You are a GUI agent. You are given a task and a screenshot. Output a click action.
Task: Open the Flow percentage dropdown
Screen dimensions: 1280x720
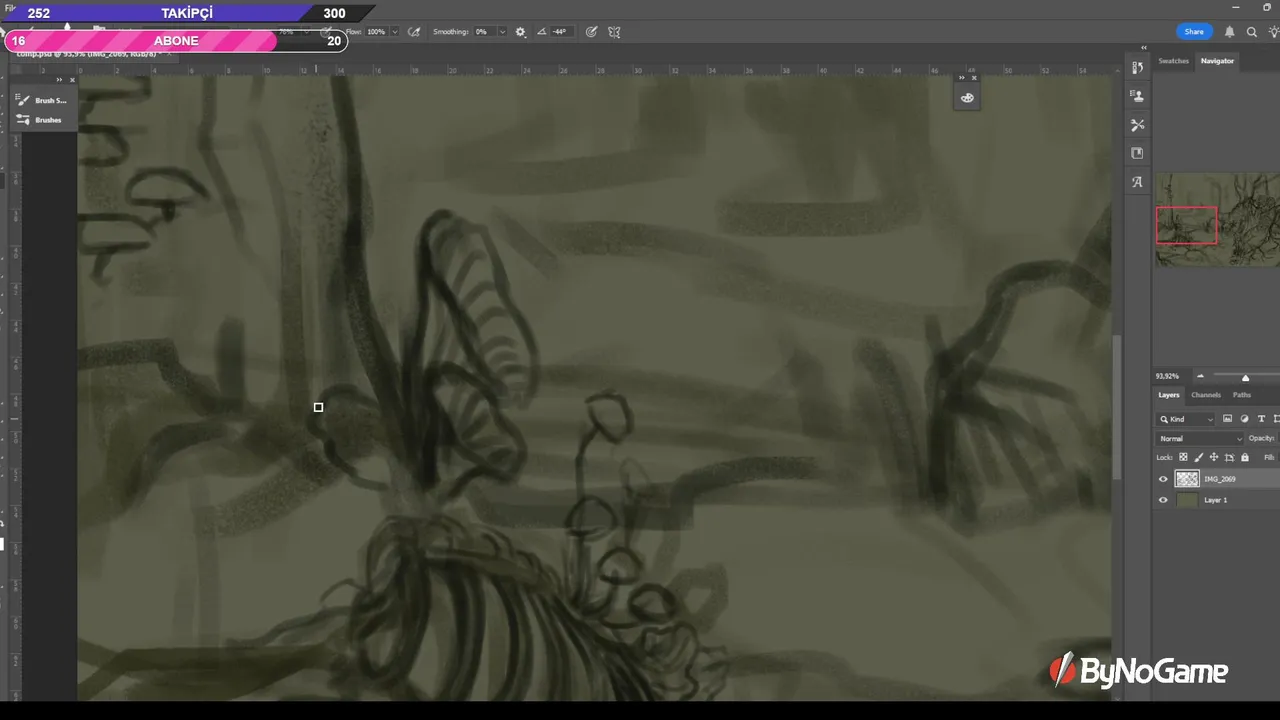394,32
